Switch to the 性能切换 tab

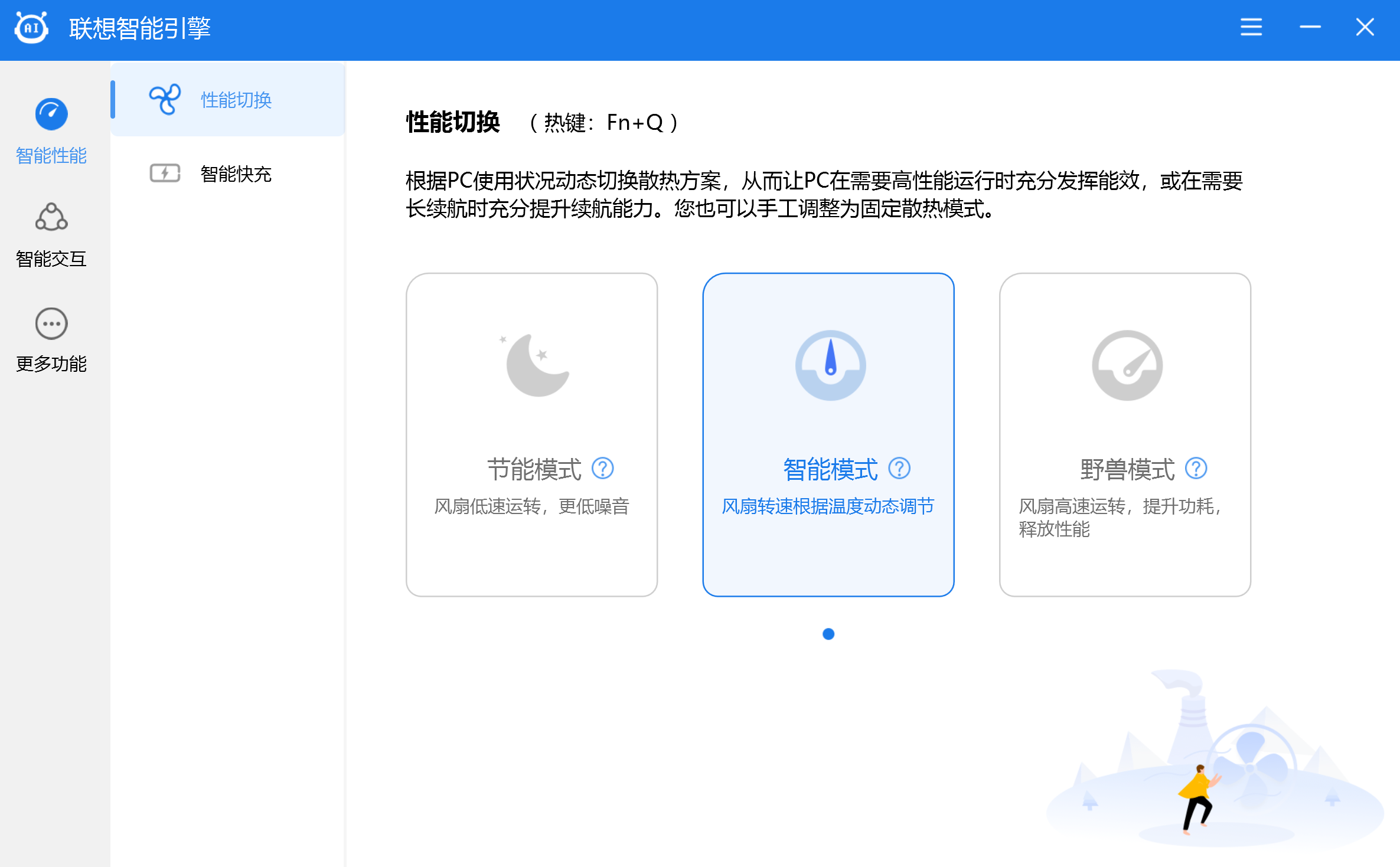click(229, 100)
